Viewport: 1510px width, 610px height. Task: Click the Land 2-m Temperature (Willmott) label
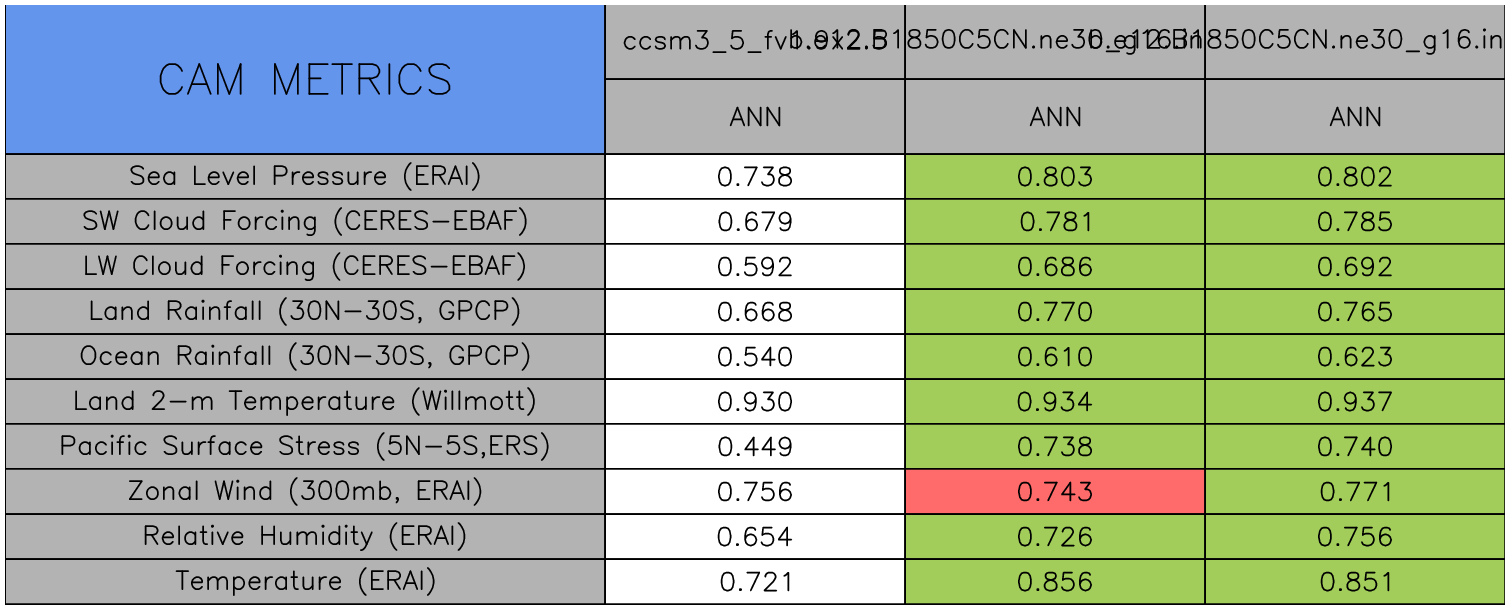click(305, 401)
